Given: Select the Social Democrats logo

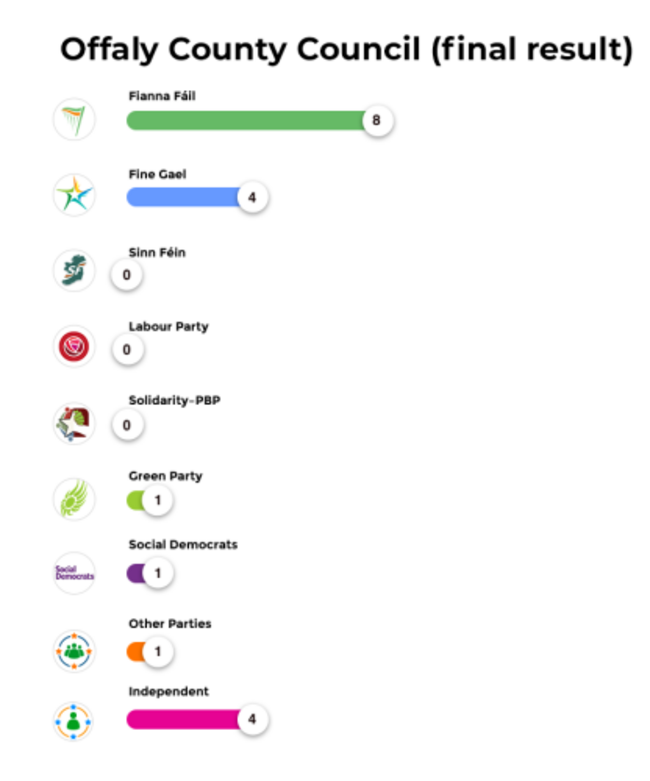Looking at the screenshot, I should (x=74, y=574).
